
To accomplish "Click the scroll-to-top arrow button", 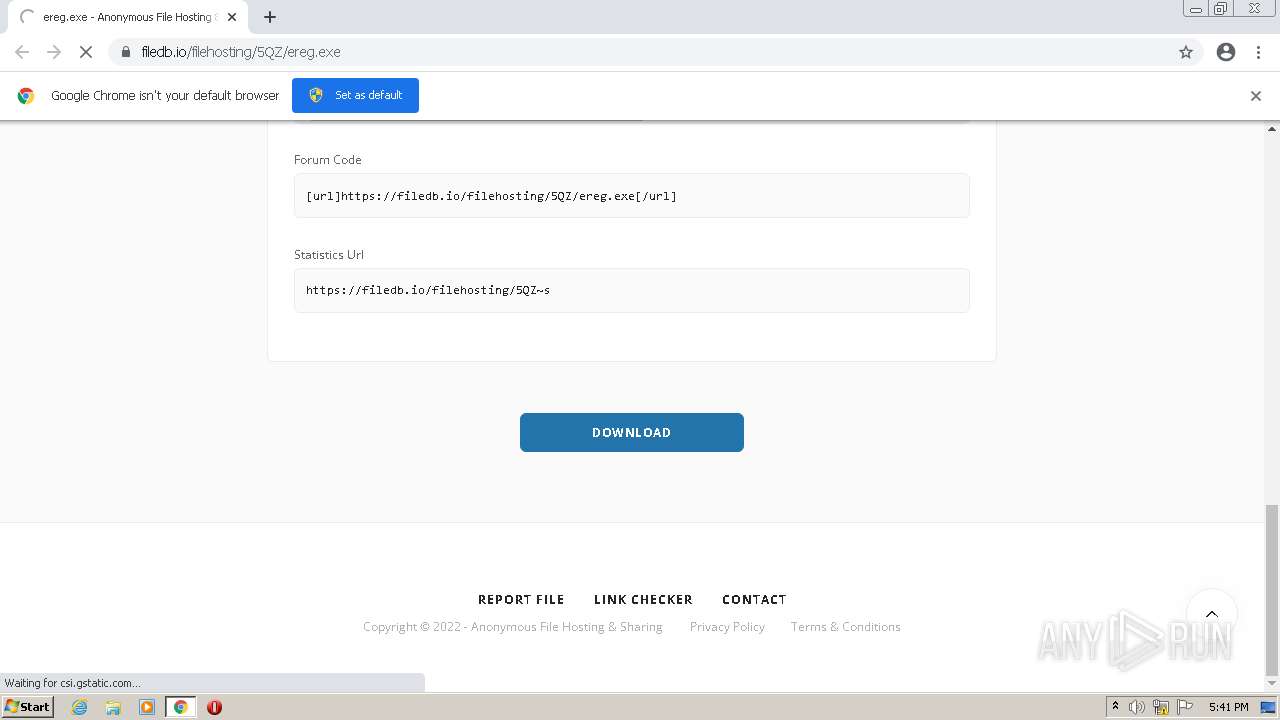I will pos(1212,614).
